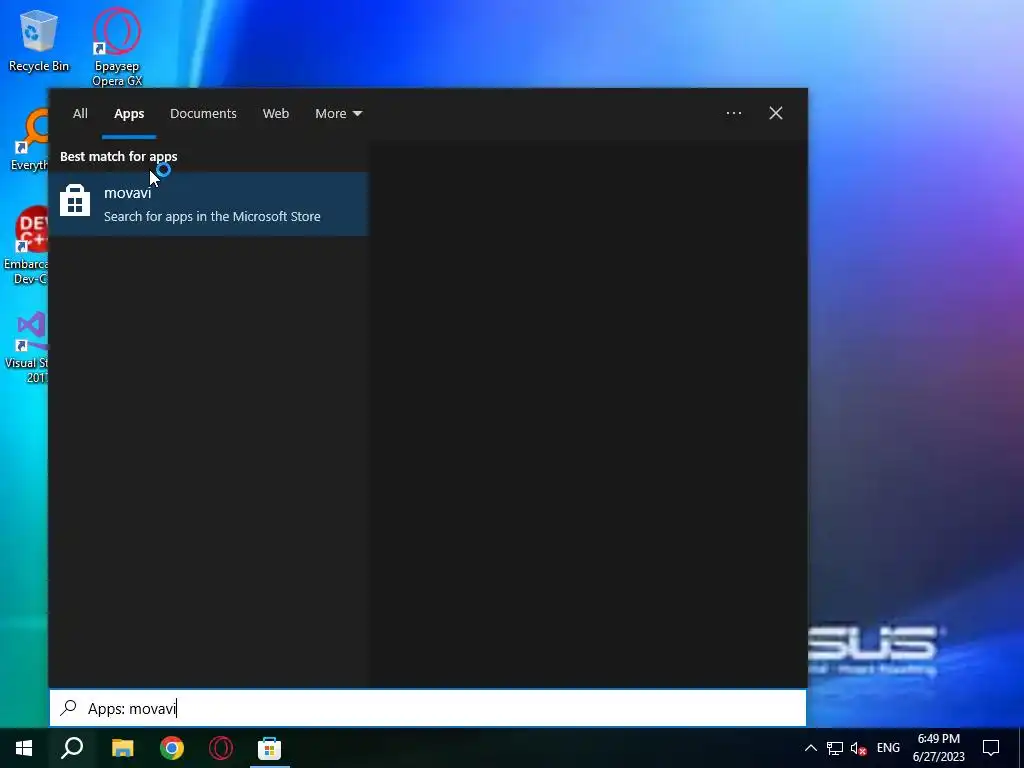Switch to the All search tab
1024x768 pixels.
click(80, 114)
